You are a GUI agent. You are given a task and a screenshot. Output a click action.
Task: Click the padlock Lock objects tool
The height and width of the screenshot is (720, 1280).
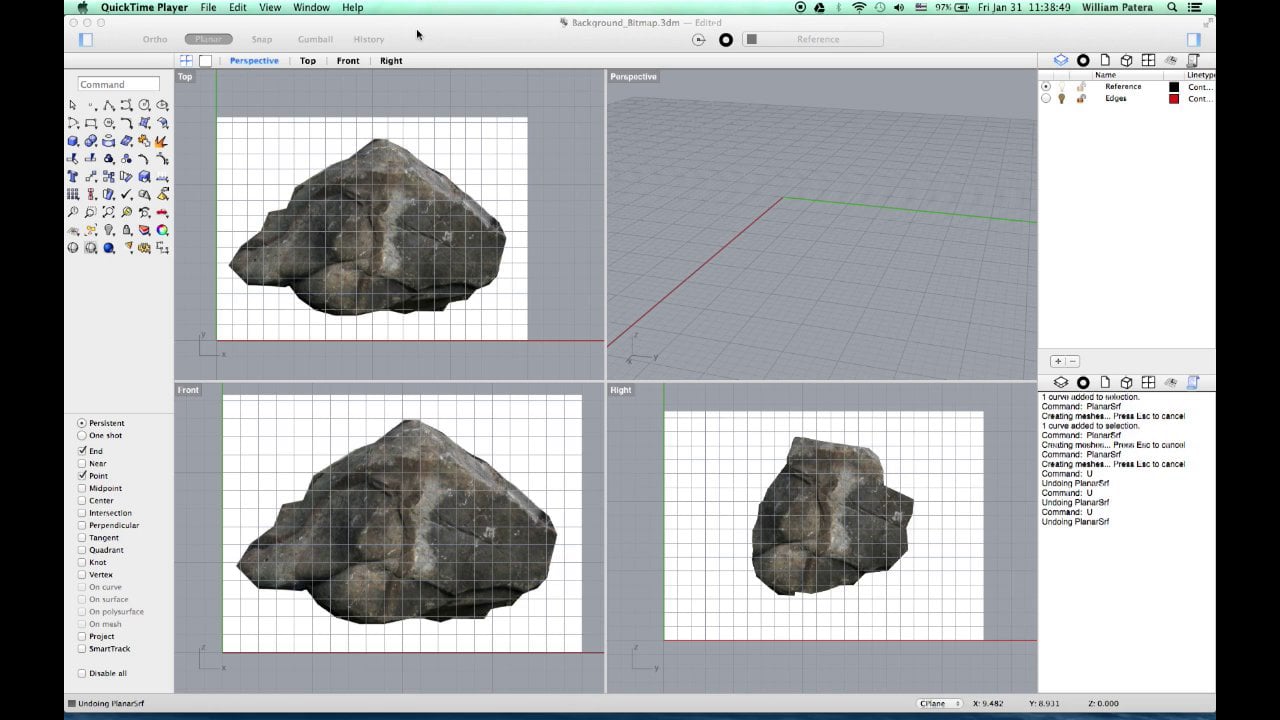point(127,230)
